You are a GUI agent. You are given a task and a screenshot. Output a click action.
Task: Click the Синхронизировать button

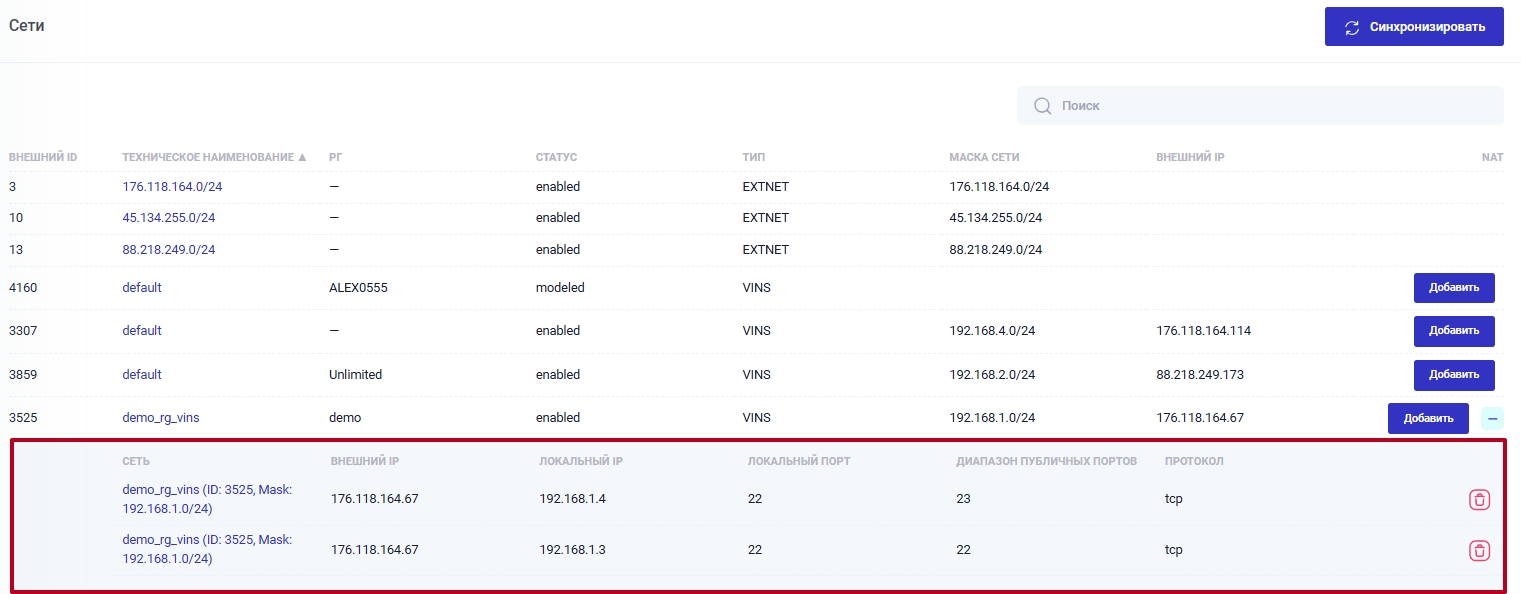[1414, 27]
